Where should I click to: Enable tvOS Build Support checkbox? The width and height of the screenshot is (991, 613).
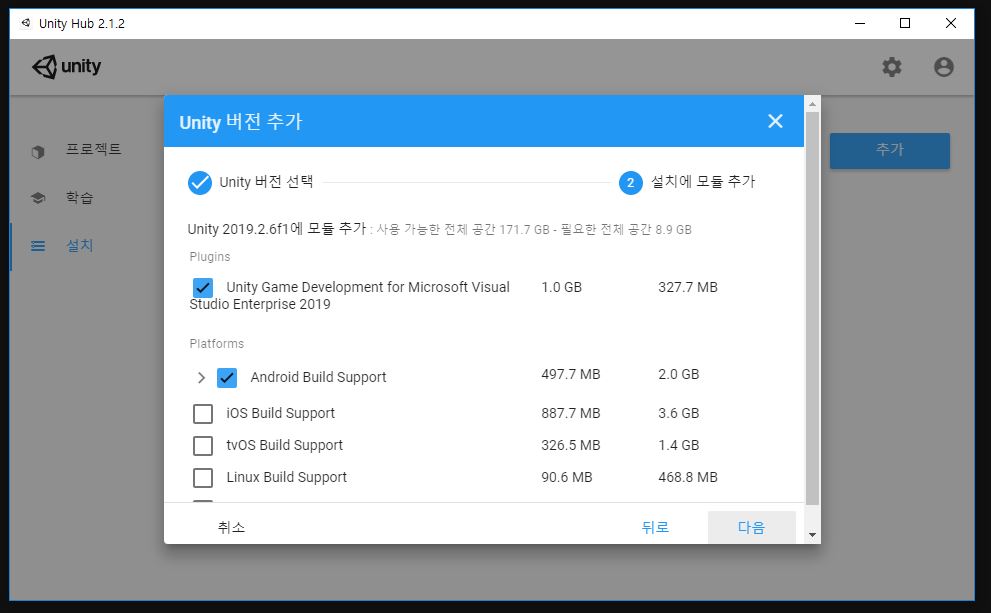[x=203, y=446]
